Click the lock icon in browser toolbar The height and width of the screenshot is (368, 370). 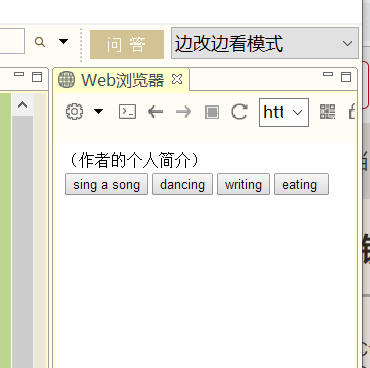click(352, 111)
